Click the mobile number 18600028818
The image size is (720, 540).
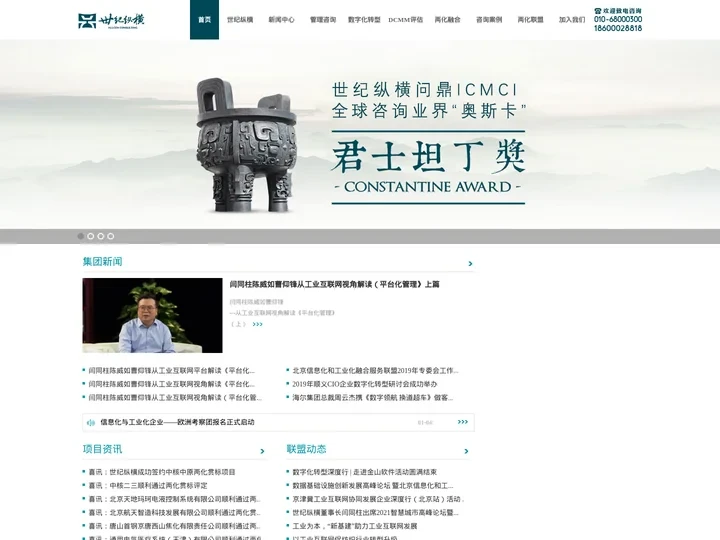618,28
